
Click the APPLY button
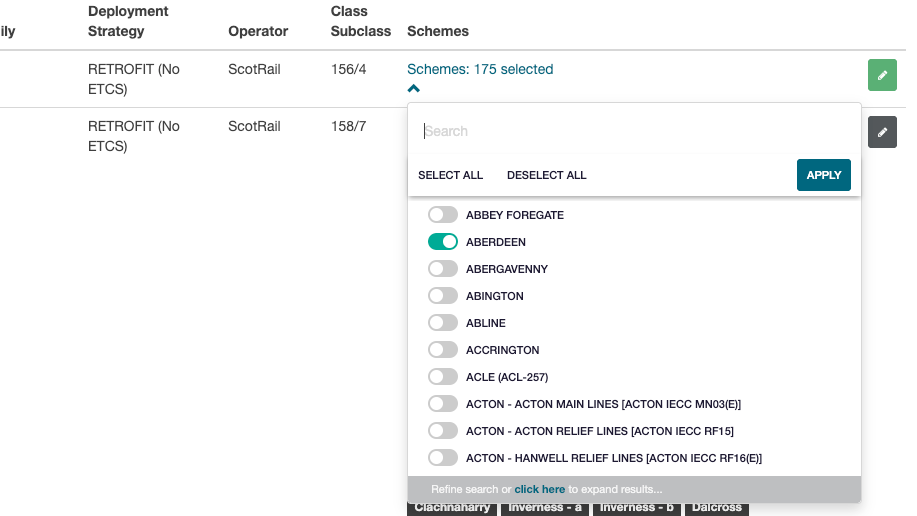coord(823,175)
